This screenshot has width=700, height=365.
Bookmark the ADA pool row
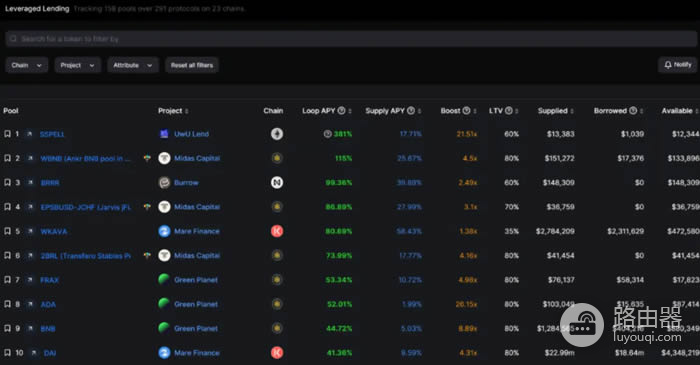(x=8, y=304)
